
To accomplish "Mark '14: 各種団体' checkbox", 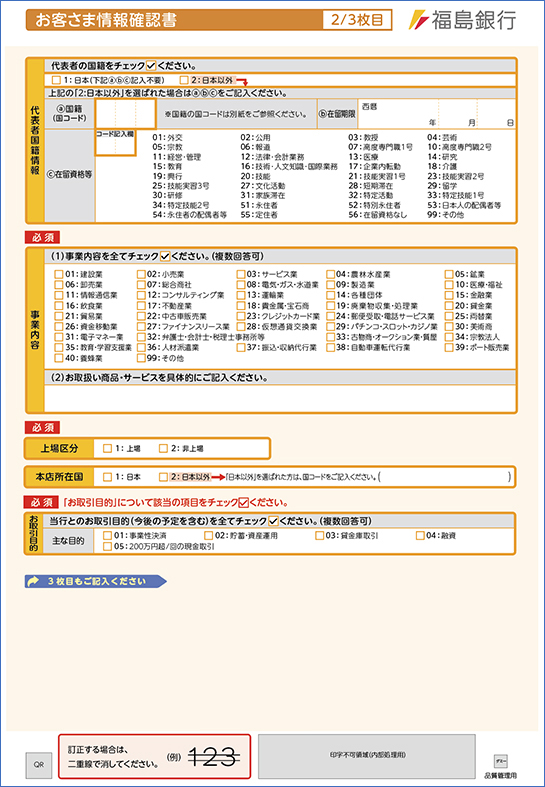I will click(x=330, y=296).
